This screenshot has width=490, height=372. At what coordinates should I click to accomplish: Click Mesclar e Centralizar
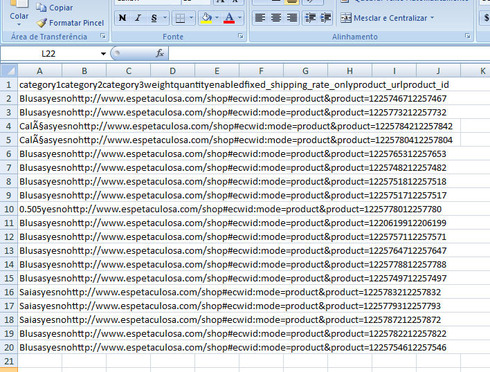(x=383, y=18)
